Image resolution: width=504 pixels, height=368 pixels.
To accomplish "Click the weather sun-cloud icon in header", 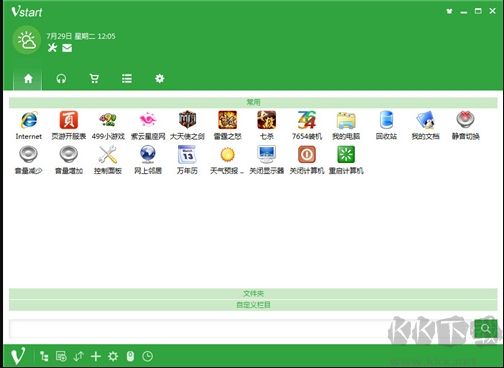I will coord(27,40).
